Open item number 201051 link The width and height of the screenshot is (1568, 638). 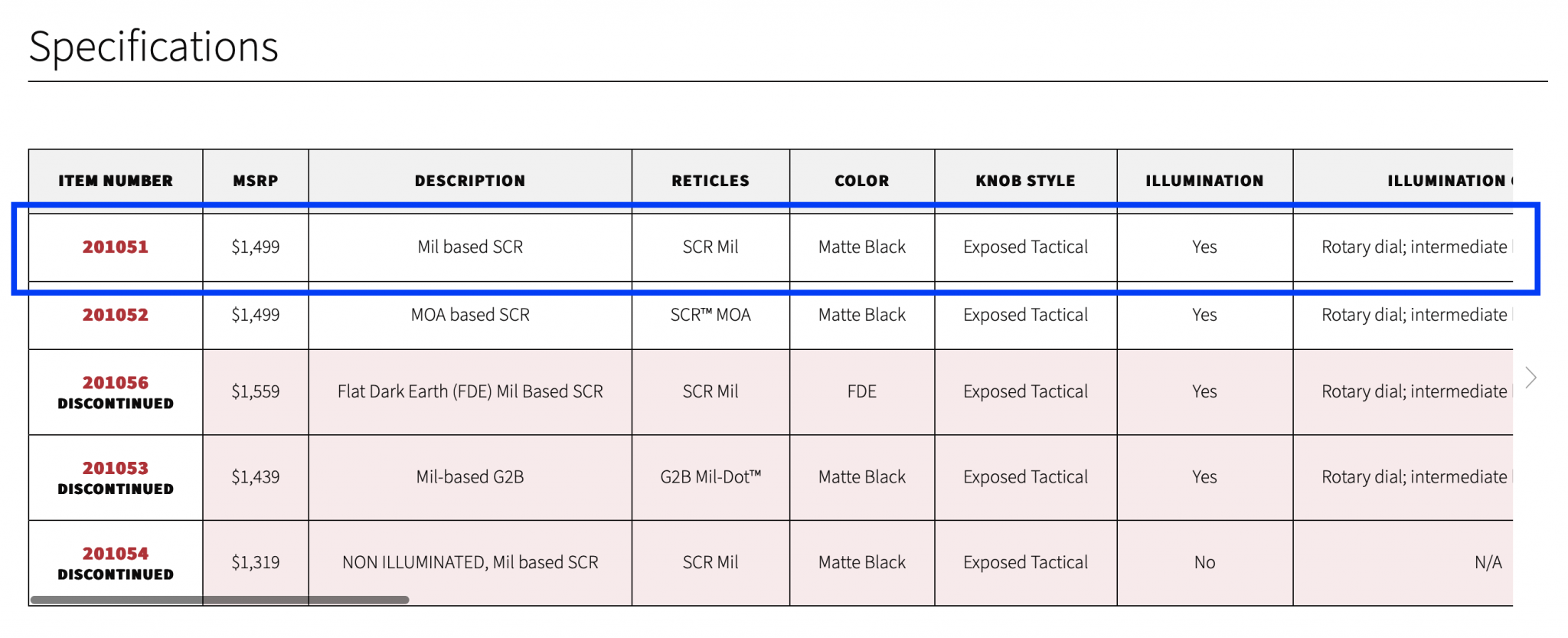click(116, 247)
